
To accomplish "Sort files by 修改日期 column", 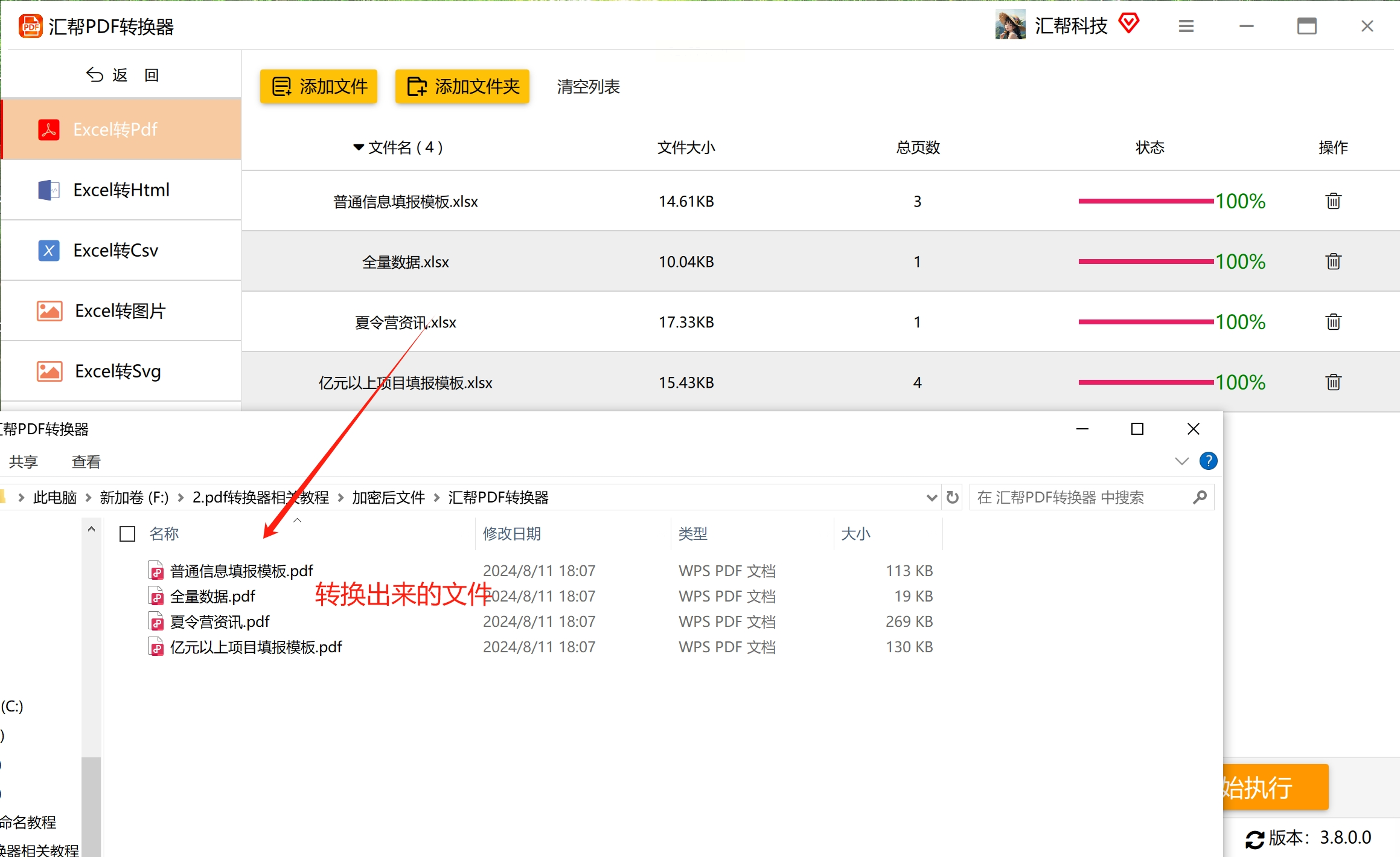I will tap(512, 534).
